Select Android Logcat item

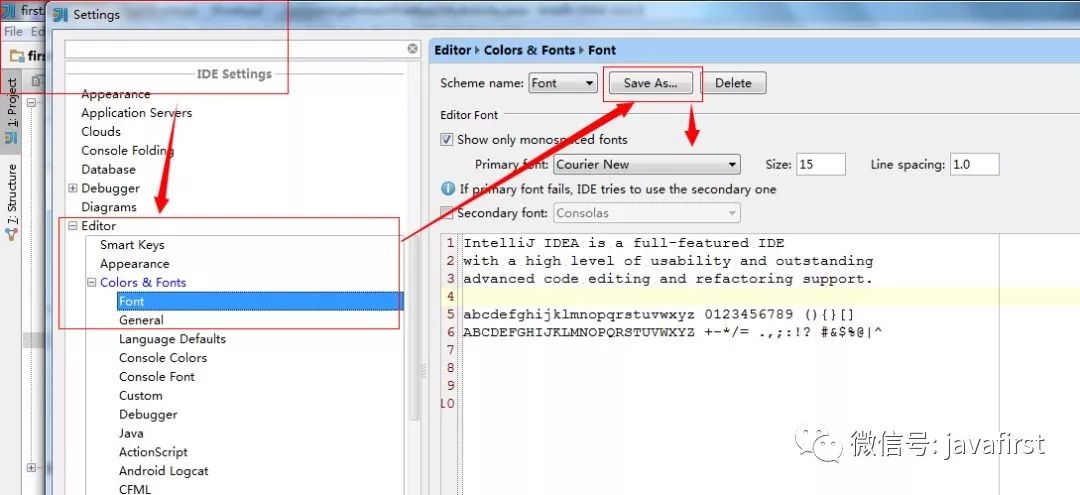pos(163,471)
